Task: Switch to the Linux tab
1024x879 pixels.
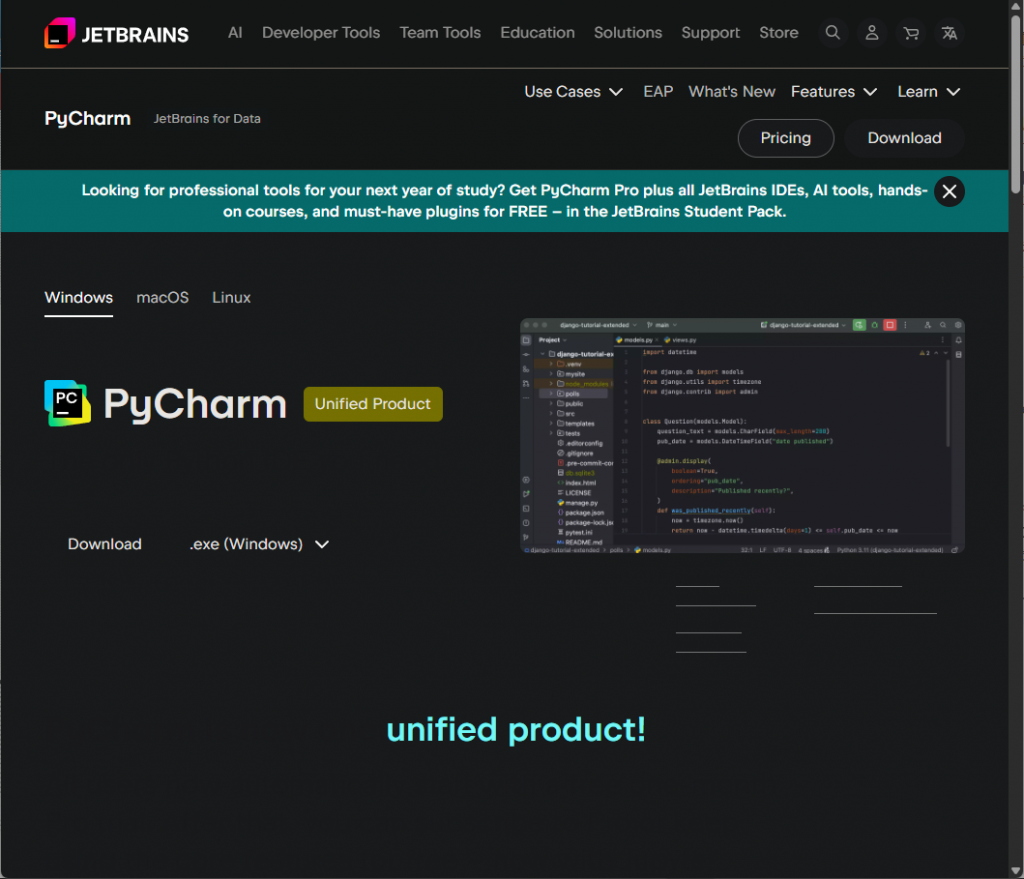Action: tap(231, 298)
